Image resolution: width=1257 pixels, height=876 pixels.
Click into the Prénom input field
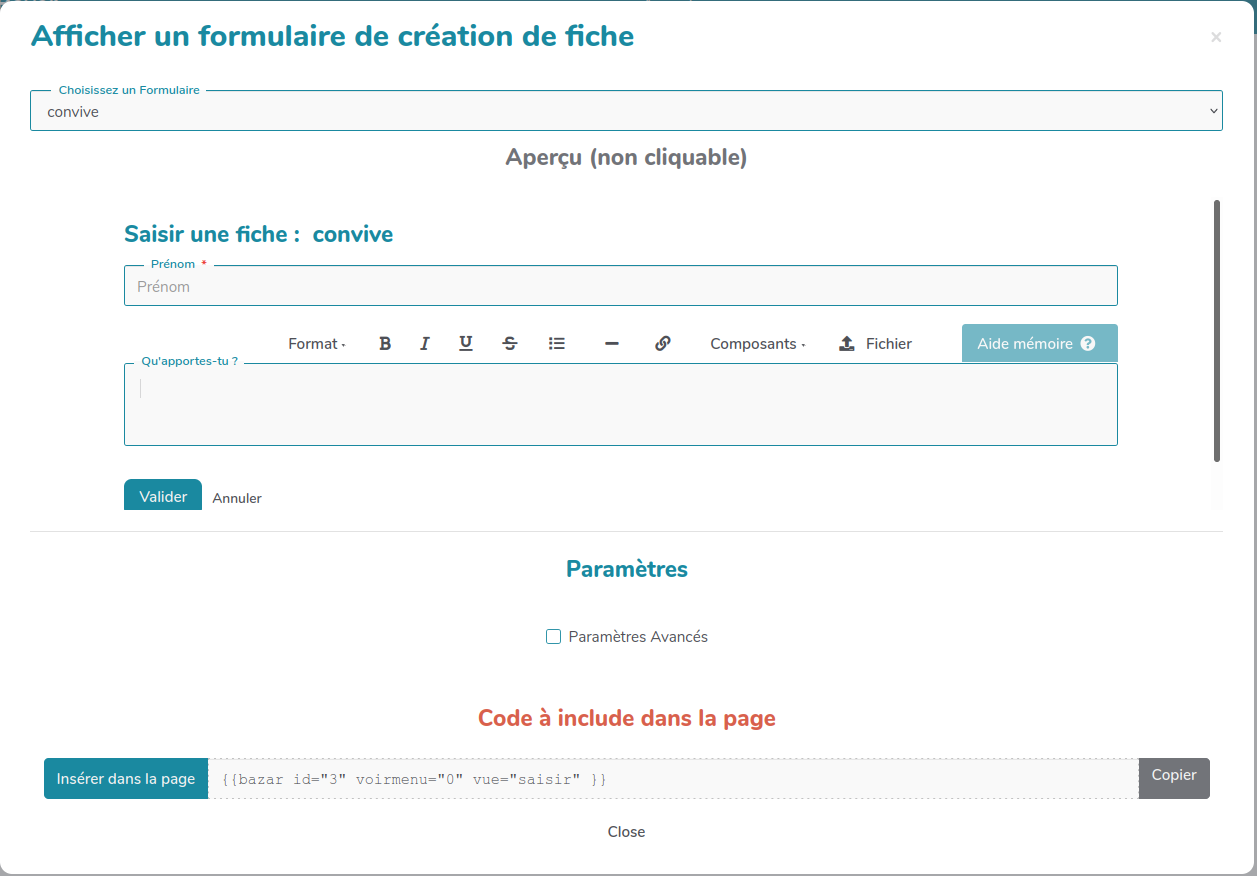(620, 287)
